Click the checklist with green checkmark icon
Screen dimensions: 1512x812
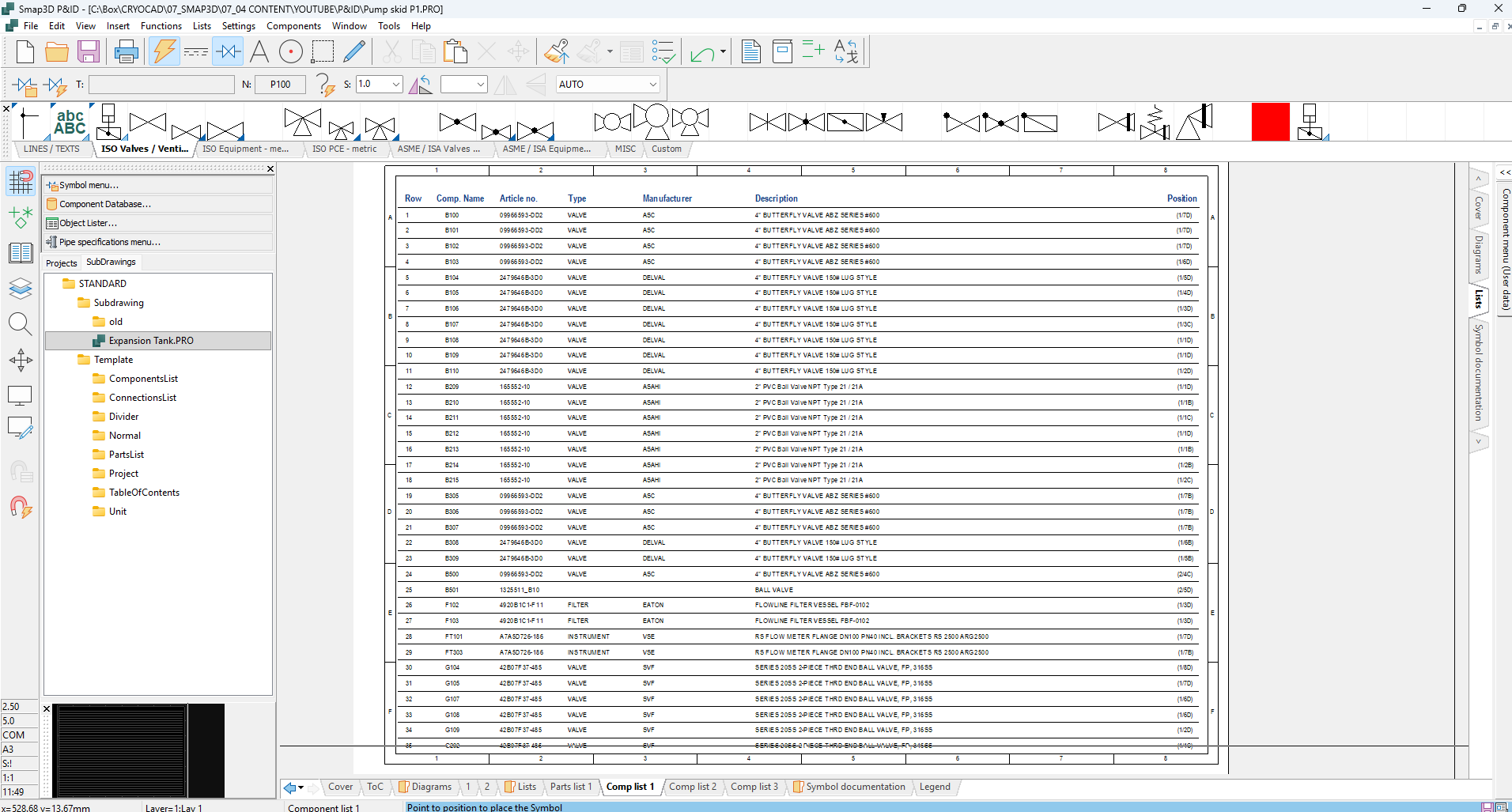click(663, 52)
